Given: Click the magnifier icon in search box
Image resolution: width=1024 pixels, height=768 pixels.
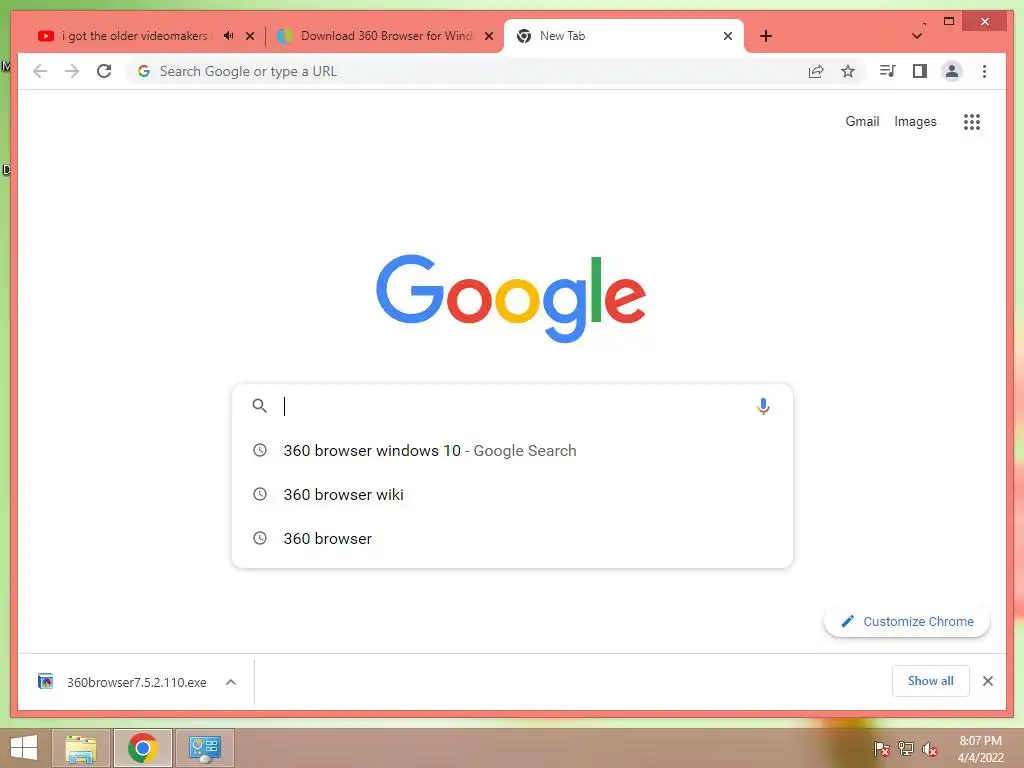Looking at the screenshot, I should pyautogui.click(x=259, y=406).
